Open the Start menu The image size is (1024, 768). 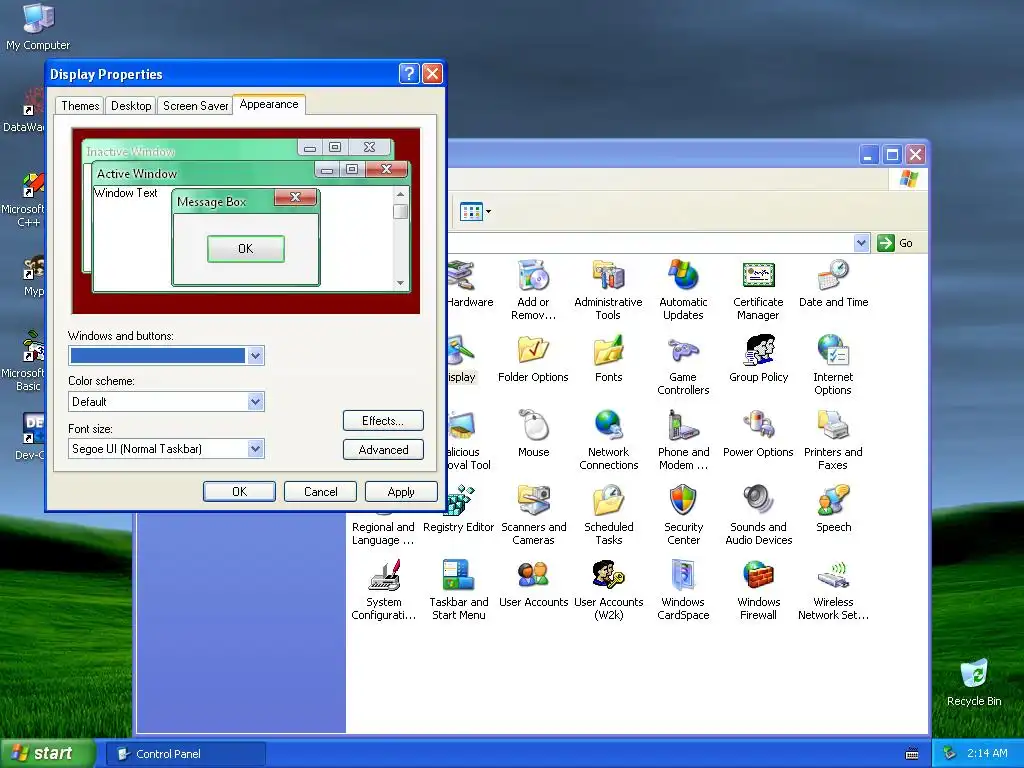coord(46,753)
